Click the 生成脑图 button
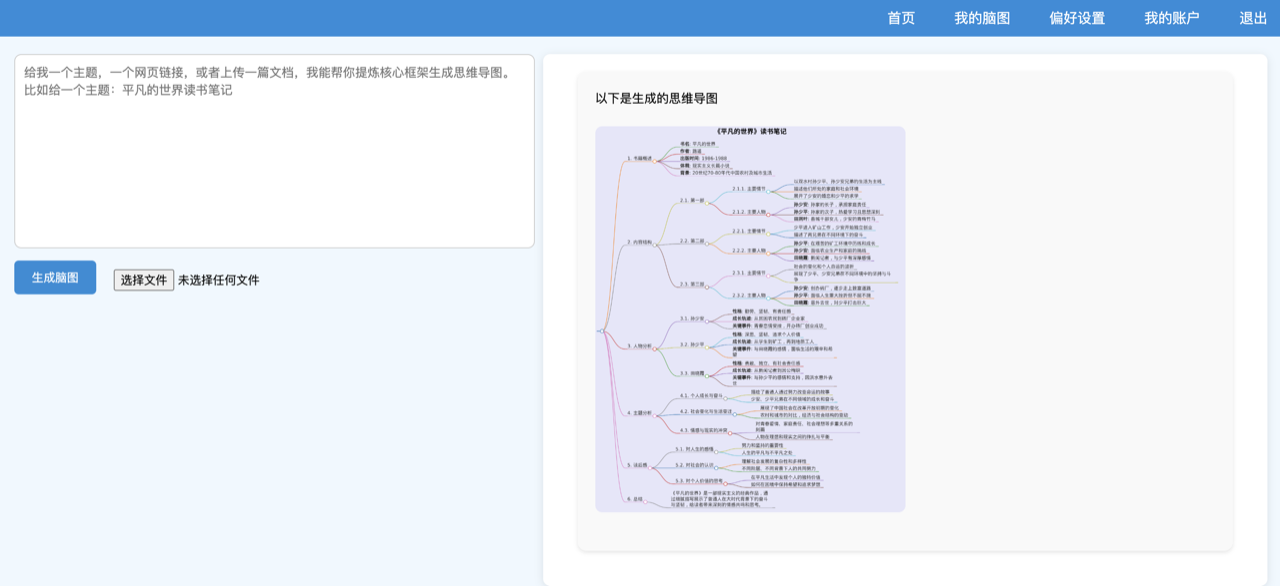Screen dimensions: 1280x586 [55, 277]
